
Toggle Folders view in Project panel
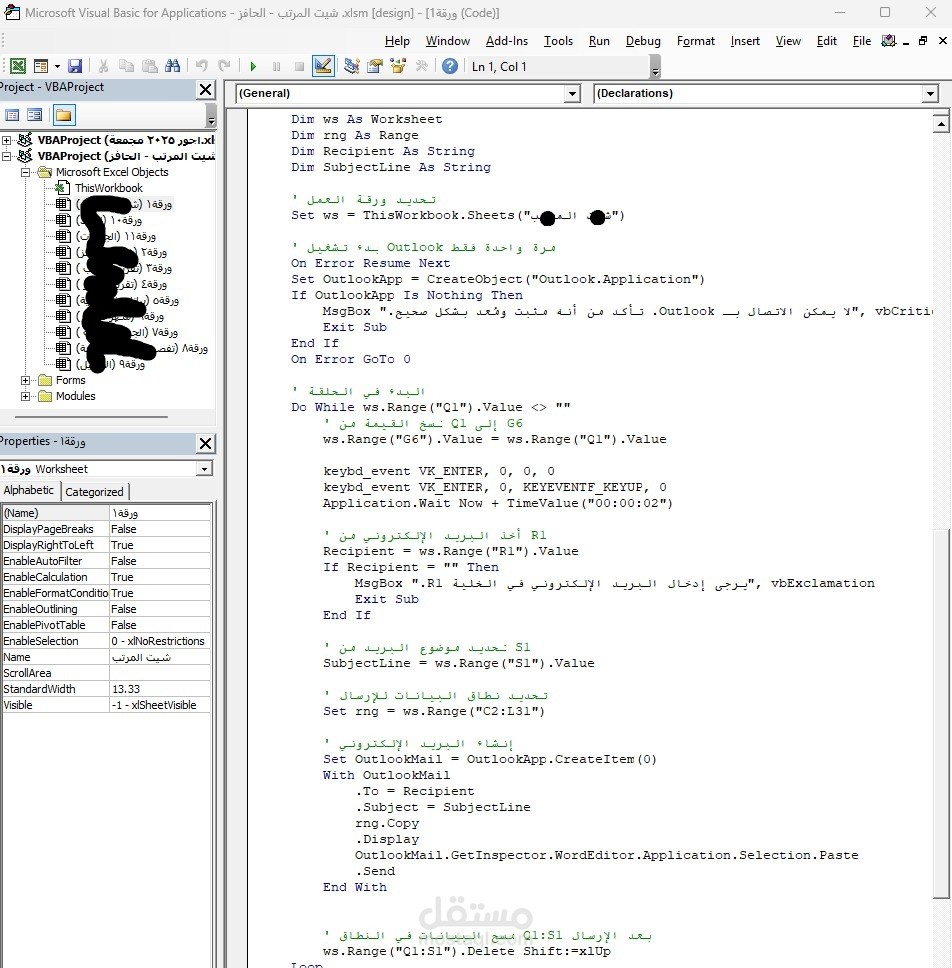tap(64, 115)
